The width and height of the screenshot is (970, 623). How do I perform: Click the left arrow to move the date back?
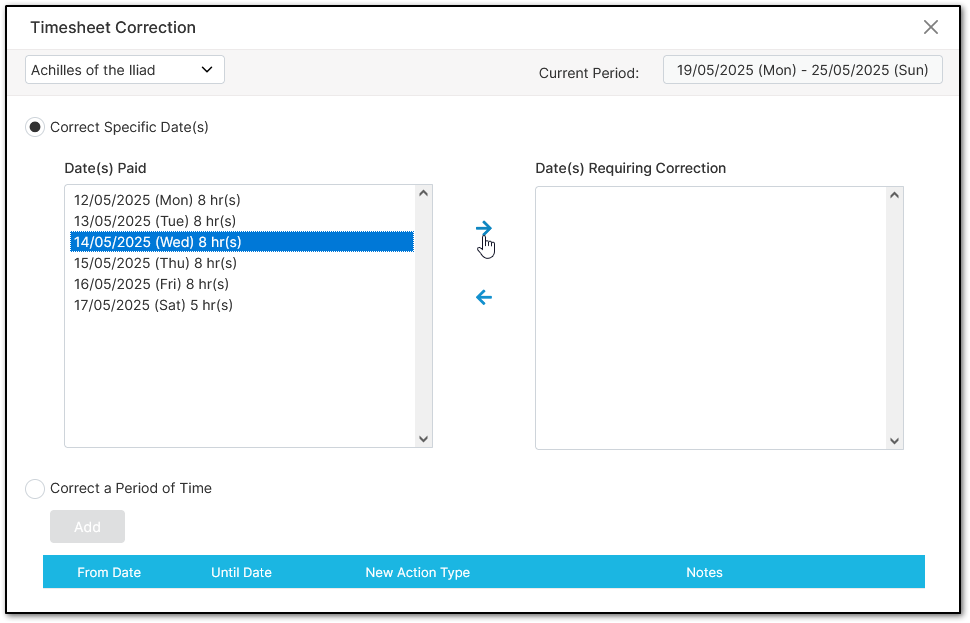(484, 298)
